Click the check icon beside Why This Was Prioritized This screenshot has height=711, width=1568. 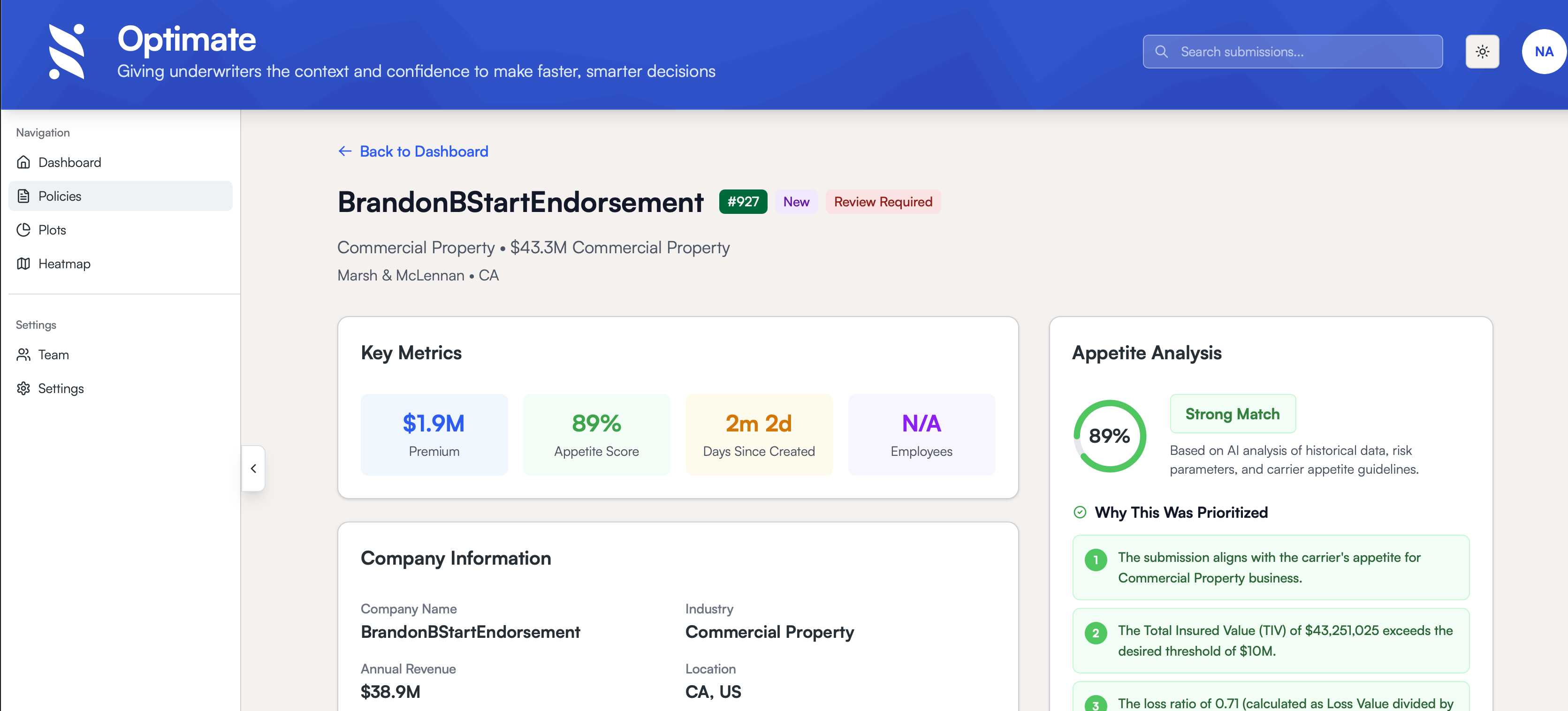tap(1080, 512)
